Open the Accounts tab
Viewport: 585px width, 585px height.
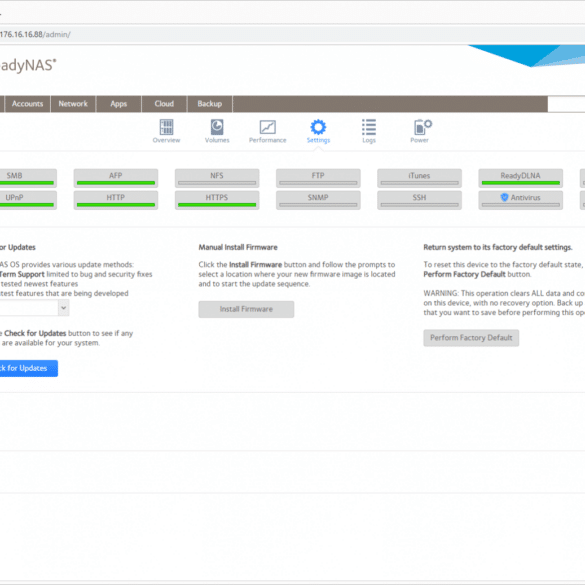point(27,104)
